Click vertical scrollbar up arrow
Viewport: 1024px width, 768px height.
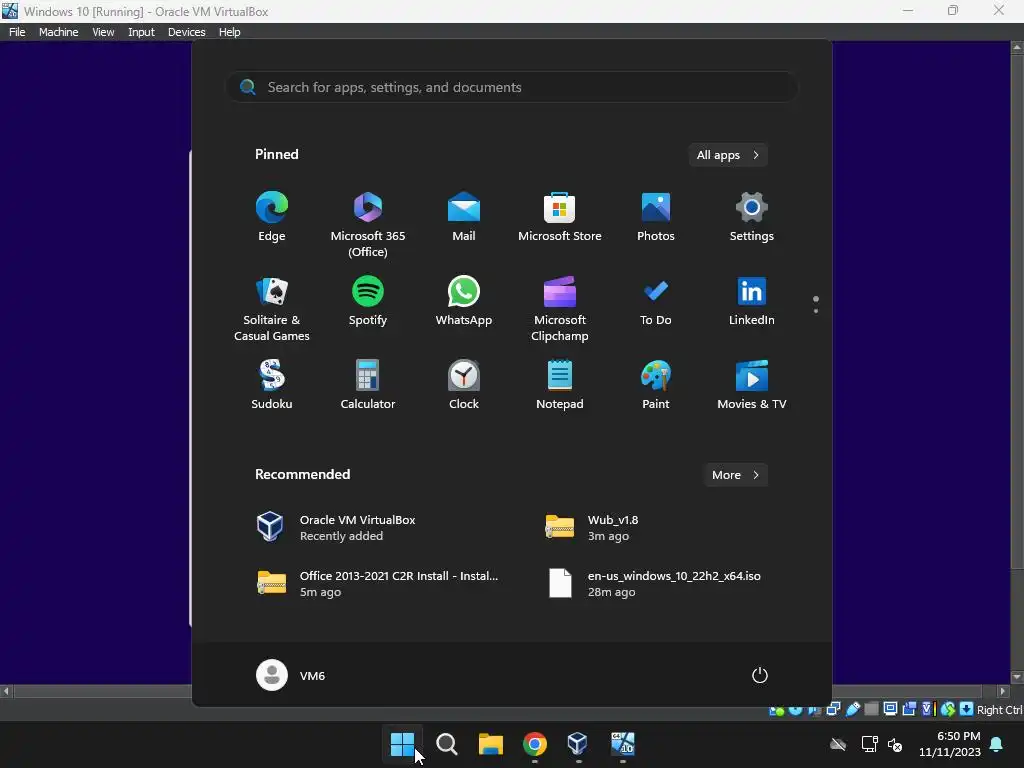click(1017, 48)
